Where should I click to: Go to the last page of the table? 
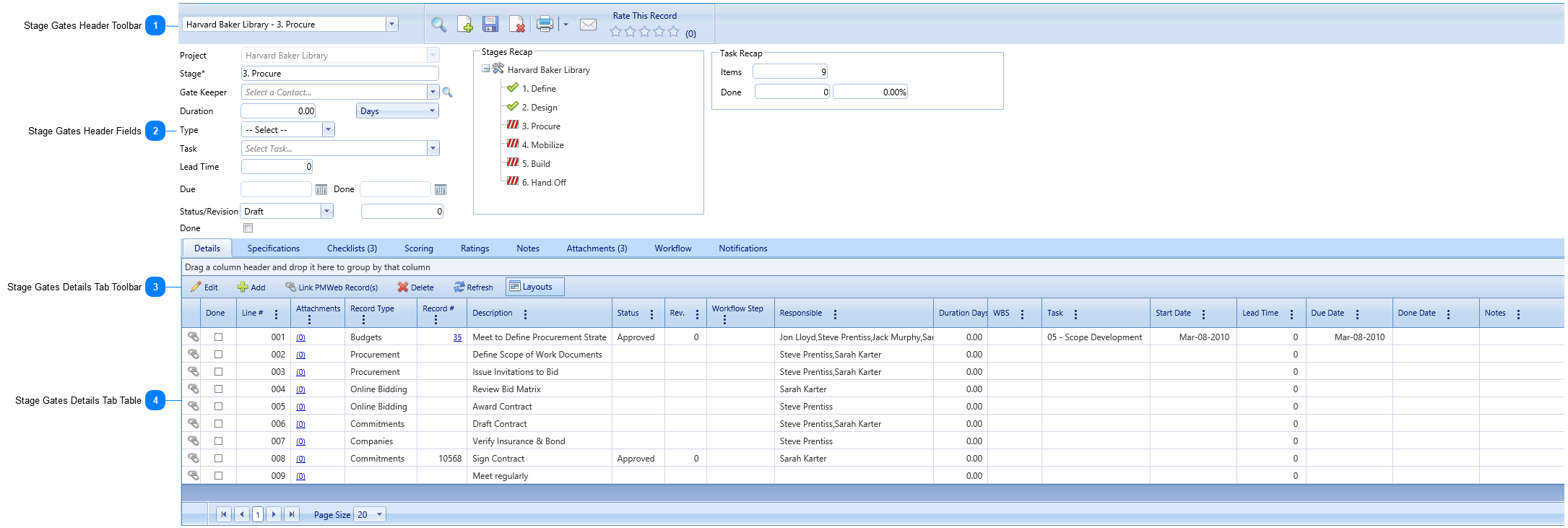click(x=291, y=514)
